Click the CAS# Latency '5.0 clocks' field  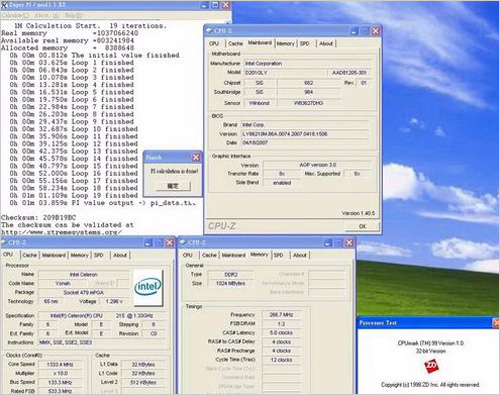pyautogui.click(x=281, y=333)
